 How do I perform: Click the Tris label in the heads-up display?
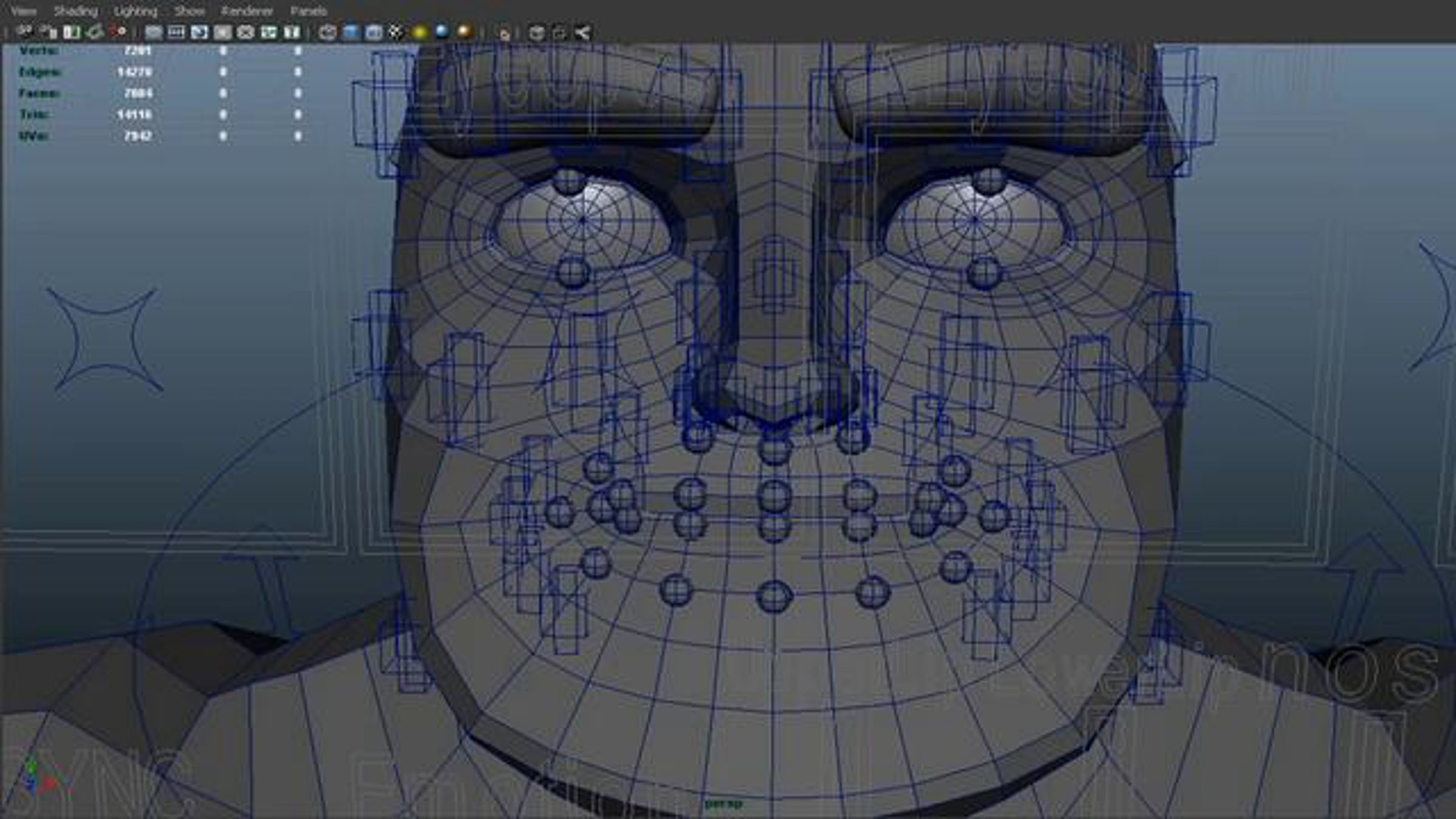(x=34, y=114)
